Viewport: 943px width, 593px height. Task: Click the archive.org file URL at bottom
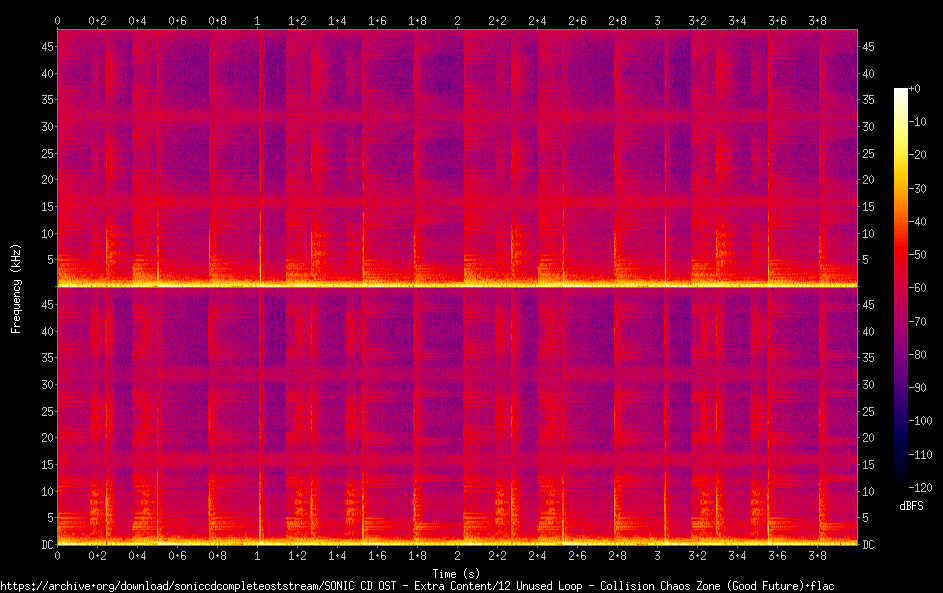(x=417, y=585)
